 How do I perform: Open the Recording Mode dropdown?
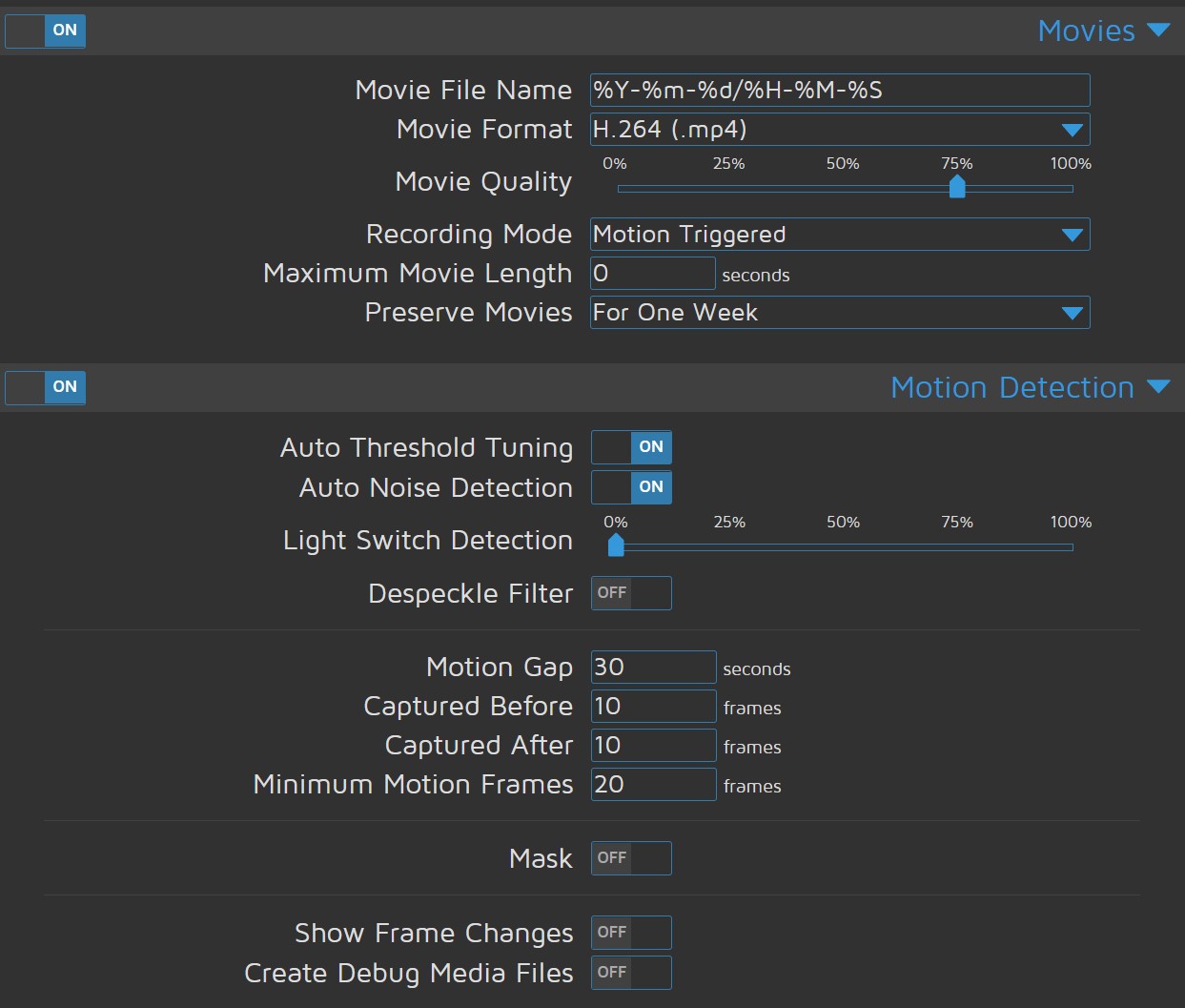click(x=1073, y=234)
